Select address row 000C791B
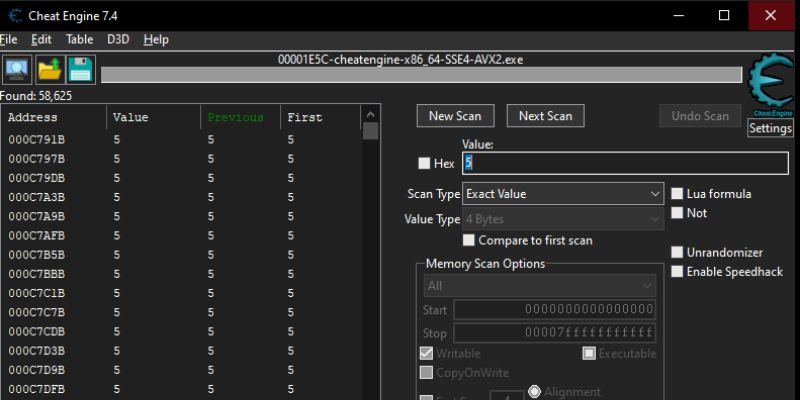 (182, 140)
